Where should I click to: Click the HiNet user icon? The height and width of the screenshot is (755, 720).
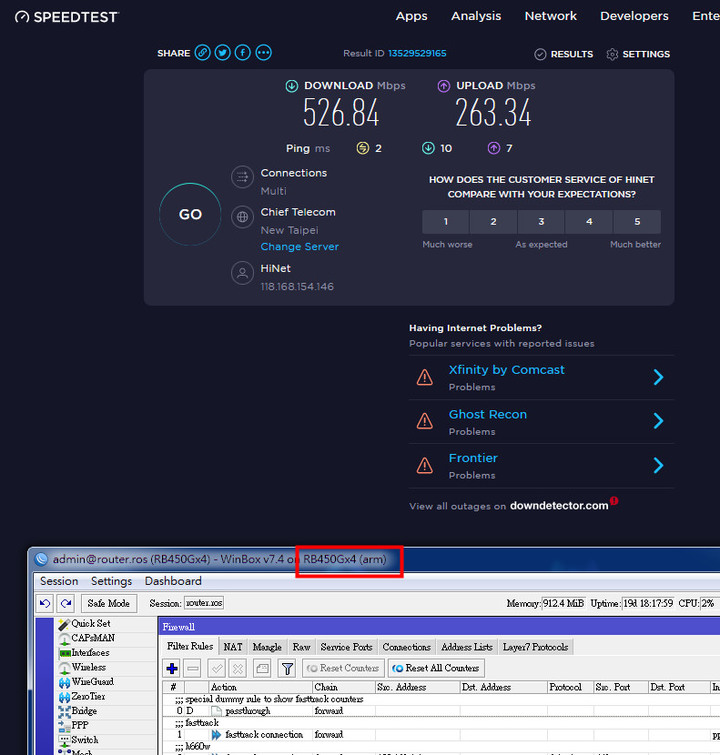tap(242, 273)
